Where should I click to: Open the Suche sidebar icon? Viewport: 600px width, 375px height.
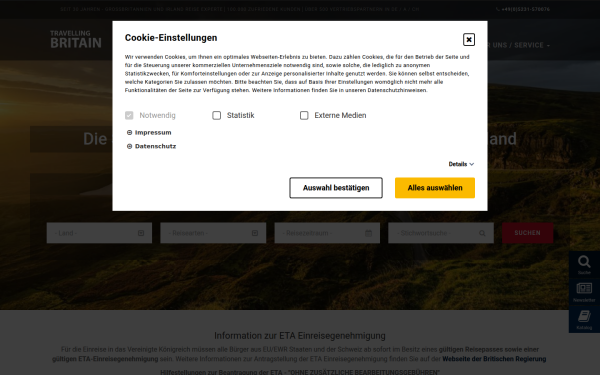click(584, 264)
